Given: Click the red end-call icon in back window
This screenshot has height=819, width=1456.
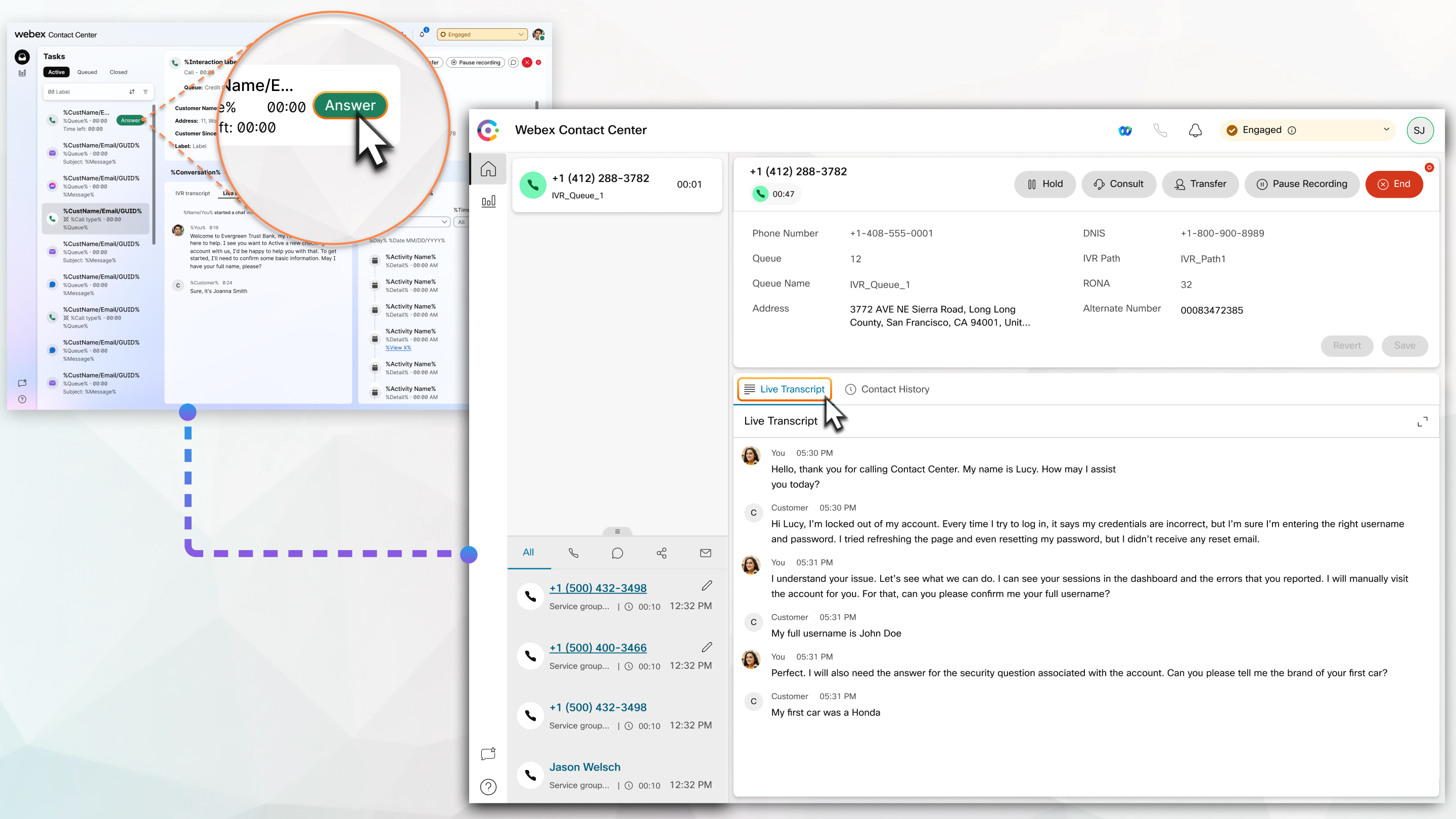Looking at the screenshot, I should coord(527,63).
